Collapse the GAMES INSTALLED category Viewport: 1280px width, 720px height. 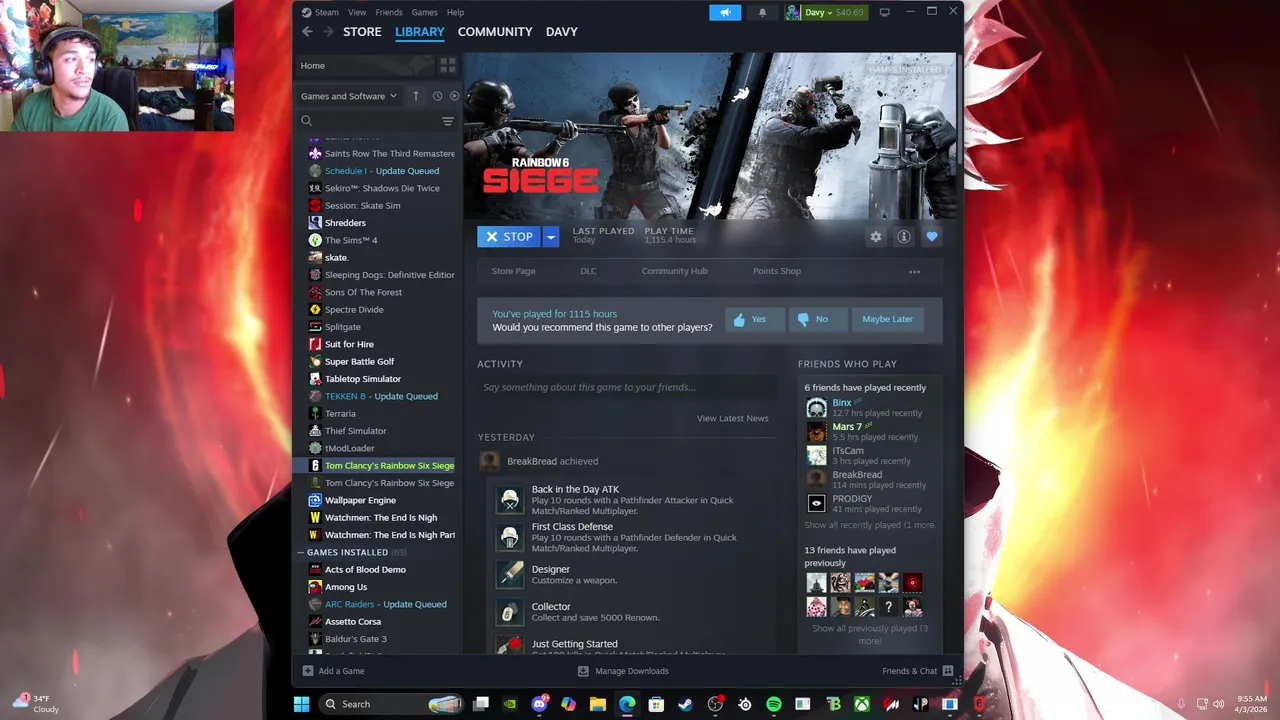[x=302, y=552]
